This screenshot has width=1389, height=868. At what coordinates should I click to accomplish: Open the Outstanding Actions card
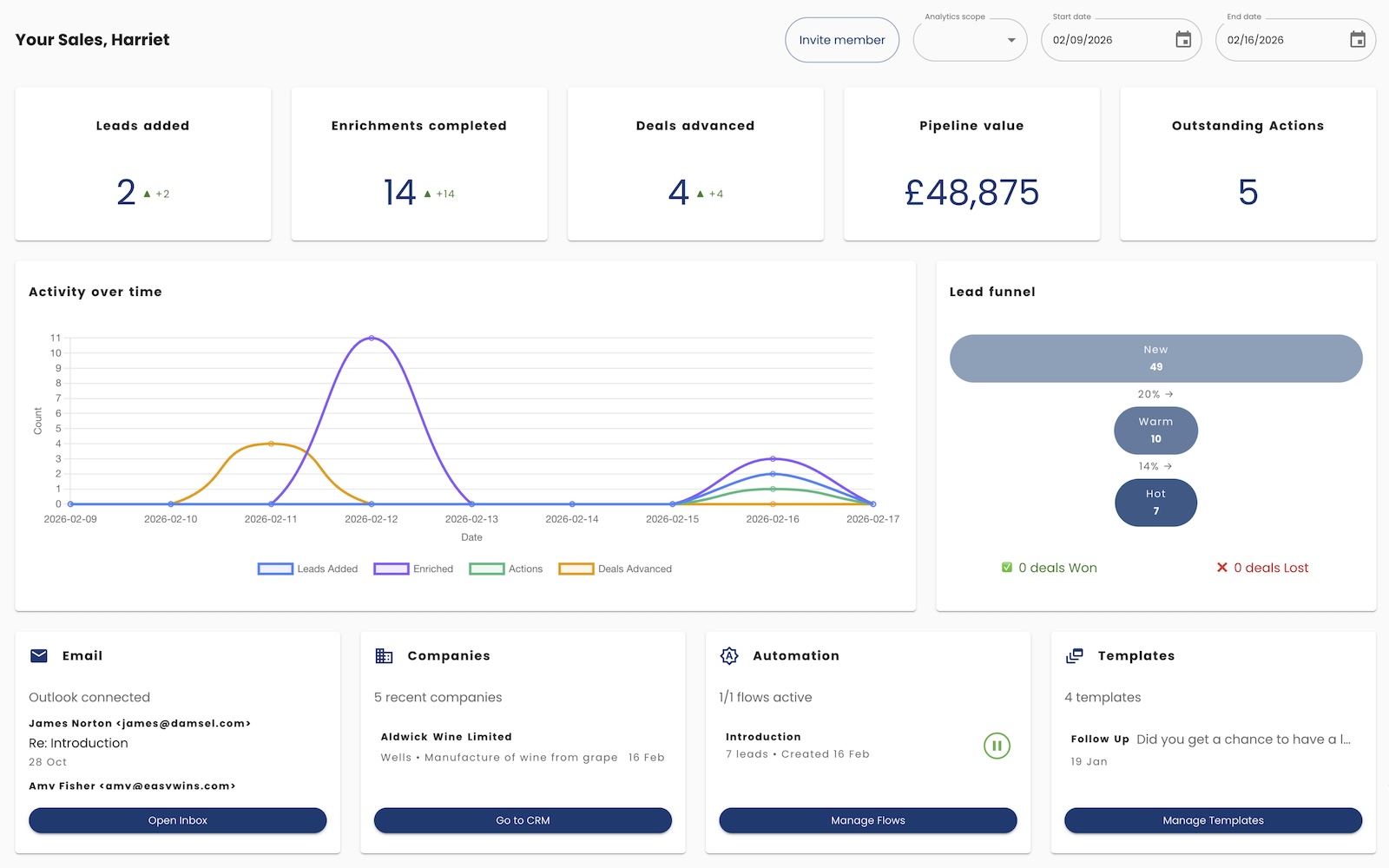pyautogui.click(x=1248, y=164)
